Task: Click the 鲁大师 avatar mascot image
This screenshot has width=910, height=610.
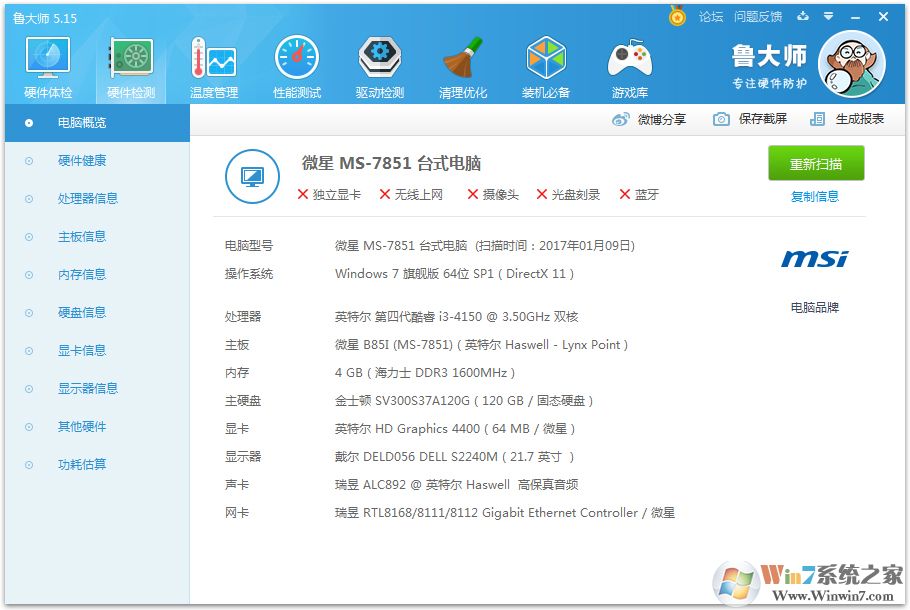Action: coord(851,64)
